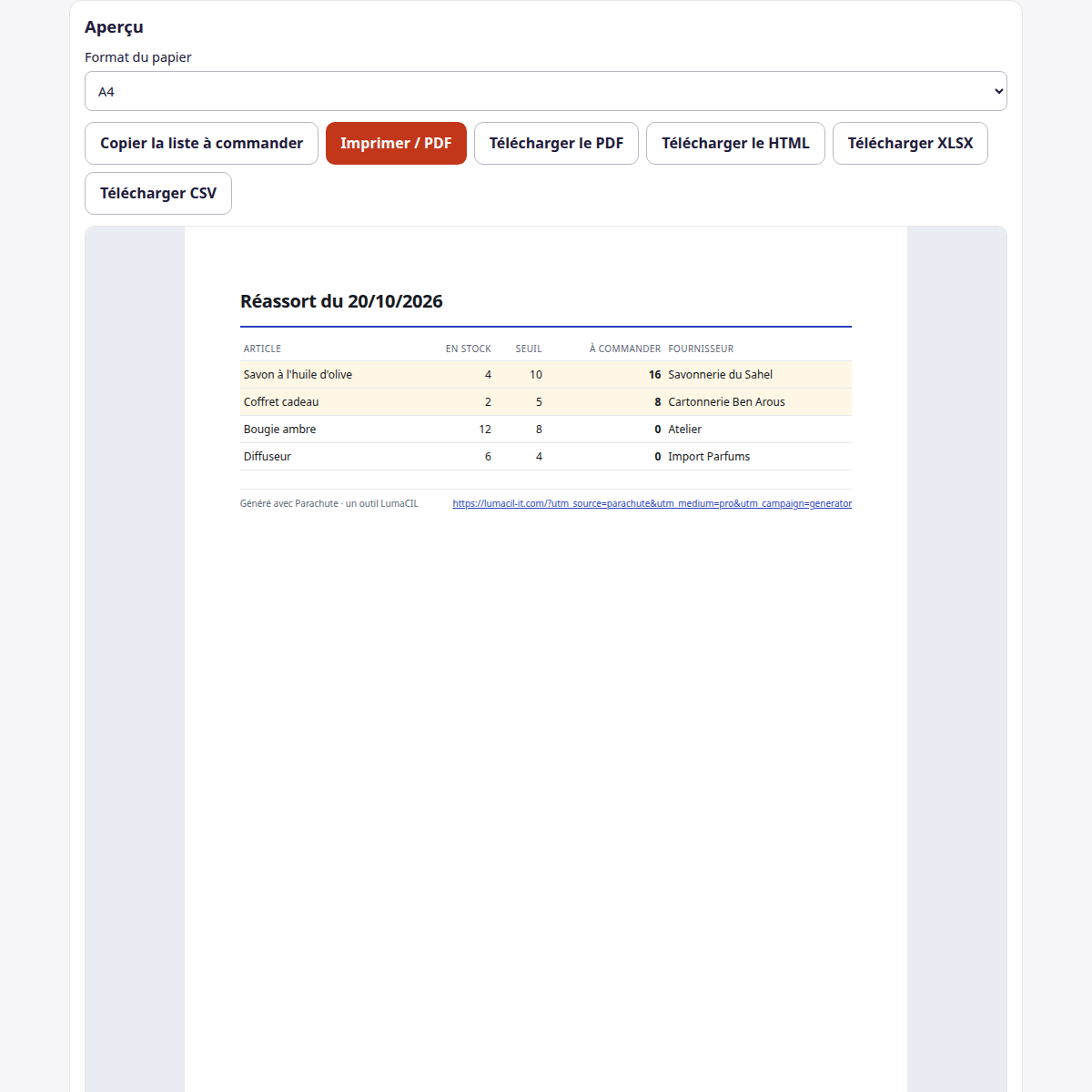Click threshold value 10 for Savon
The width and height of the screenshot is (1092, 1092).
pos(536,374)
